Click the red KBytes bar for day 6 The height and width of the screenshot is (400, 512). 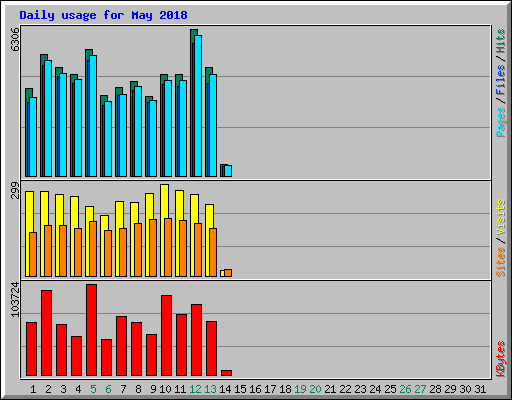point(107,358)
